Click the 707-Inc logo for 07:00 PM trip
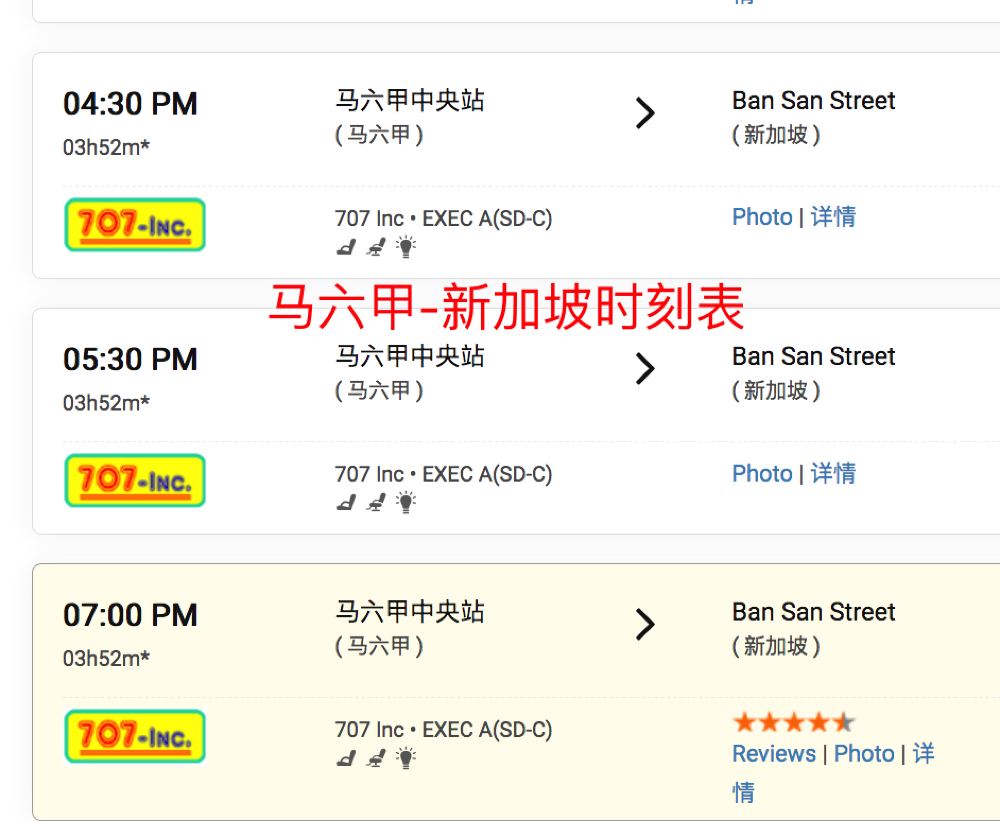Image resolution: width=1000 pixels, height=821 pixels. point(135,737)
